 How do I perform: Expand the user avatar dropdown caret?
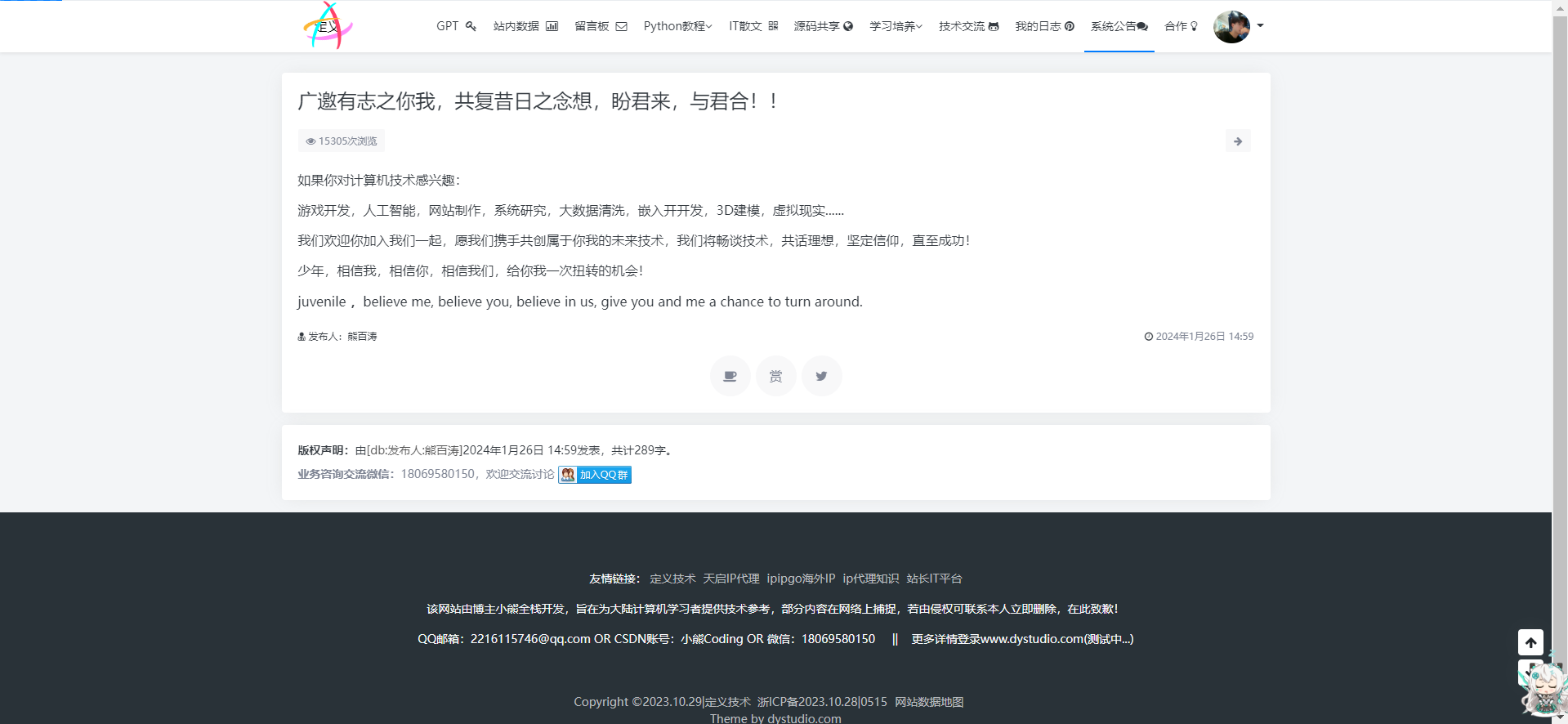1260,26
